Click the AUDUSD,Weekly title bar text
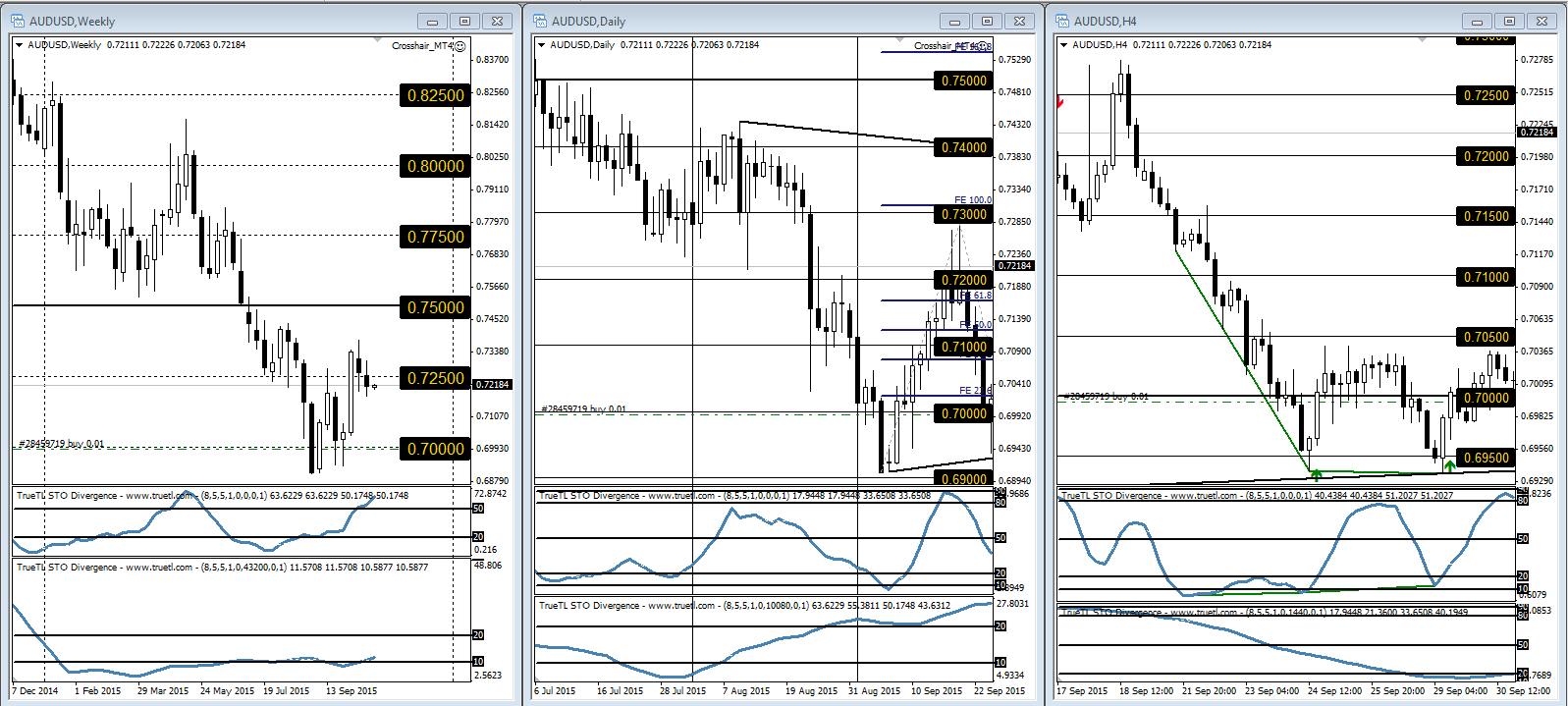This screenshot has height=706, width=1568. tap(72, 21)
